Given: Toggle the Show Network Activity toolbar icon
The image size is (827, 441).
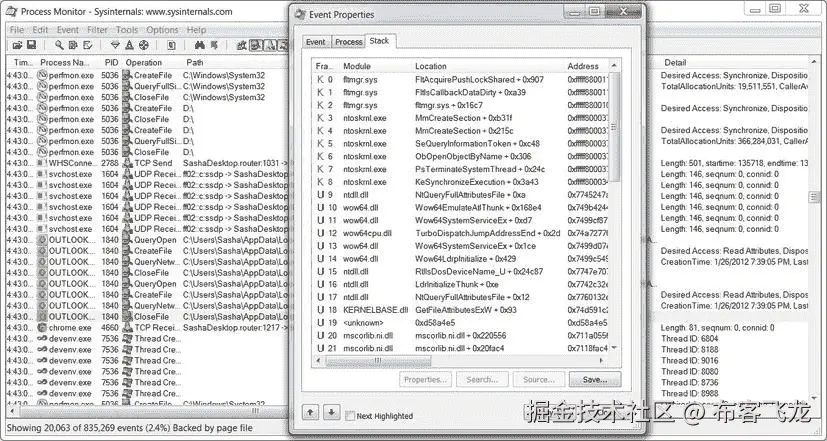Looking at the screenshot, I should point(270,45).
